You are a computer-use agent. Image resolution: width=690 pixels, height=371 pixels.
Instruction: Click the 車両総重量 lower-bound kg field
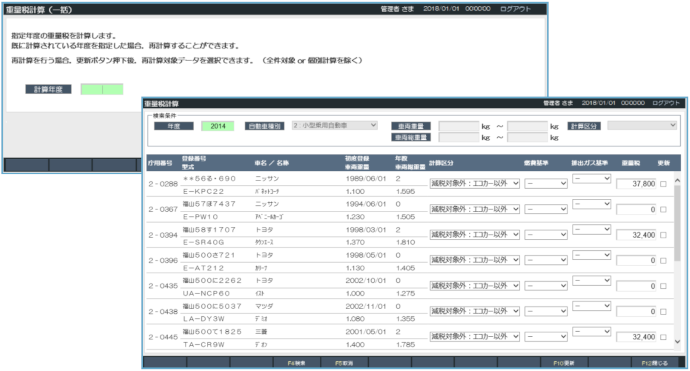point(459,138)
